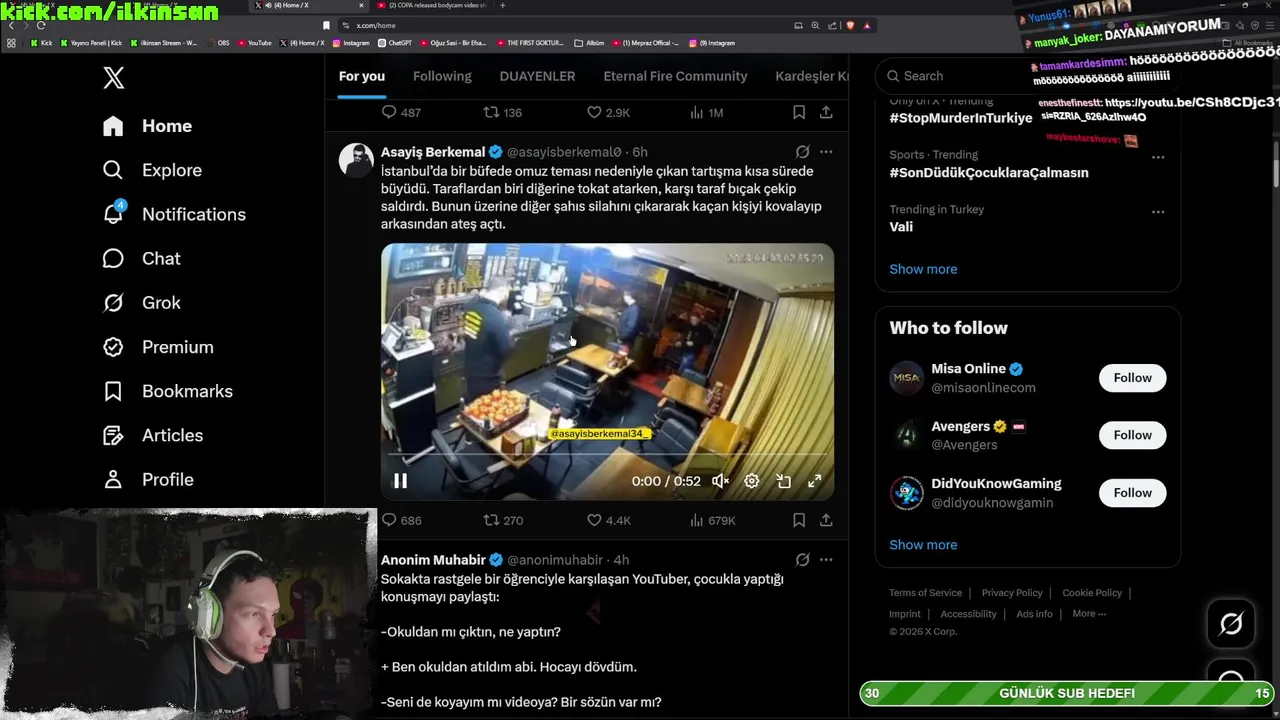Reload the page in the browser toolbar
The image size is (1280, 720).
pyautogui.click(x=41, y=25)
